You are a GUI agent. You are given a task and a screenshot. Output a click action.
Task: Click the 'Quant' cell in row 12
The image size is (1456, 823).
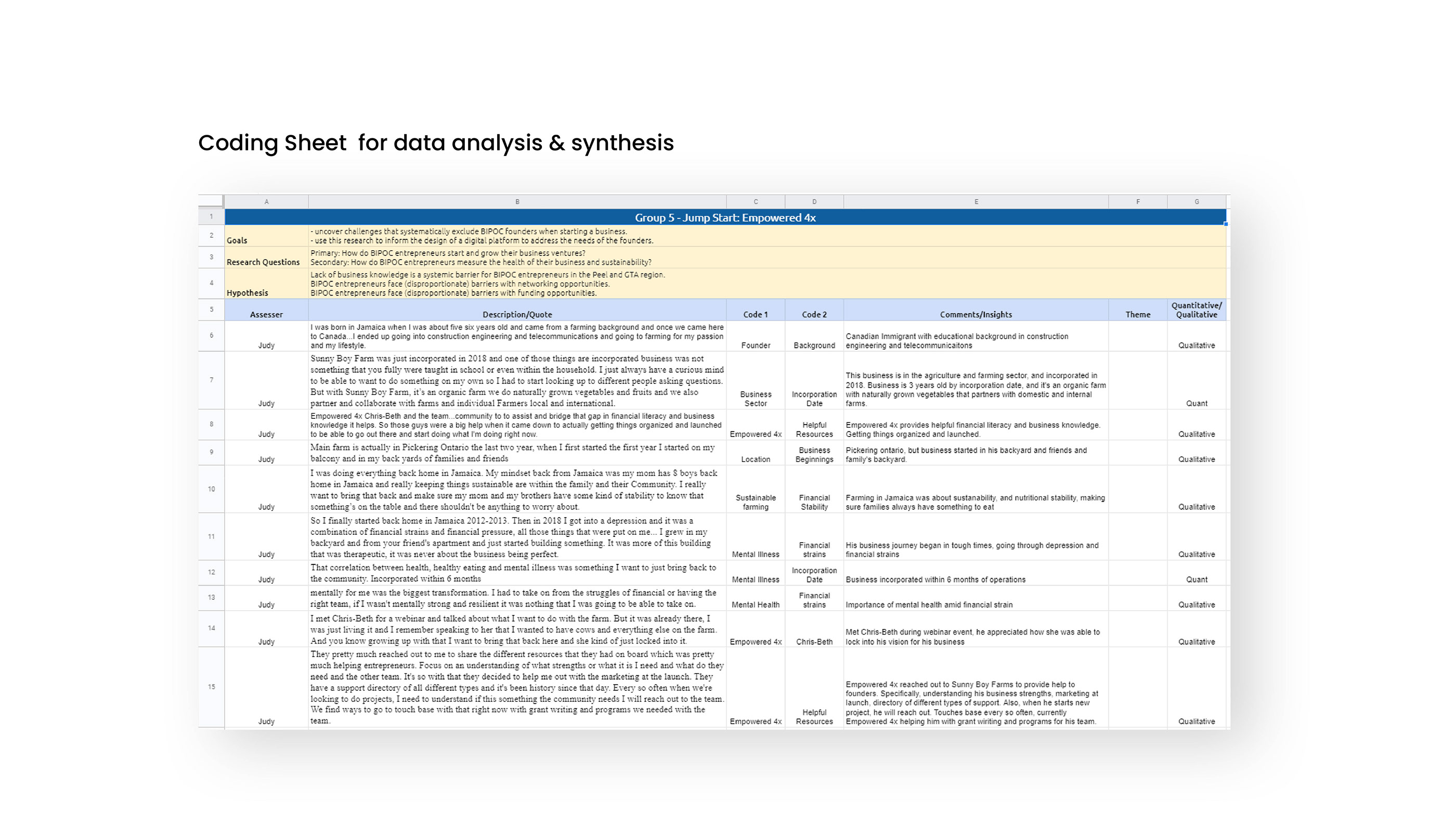click(1197, 573)
